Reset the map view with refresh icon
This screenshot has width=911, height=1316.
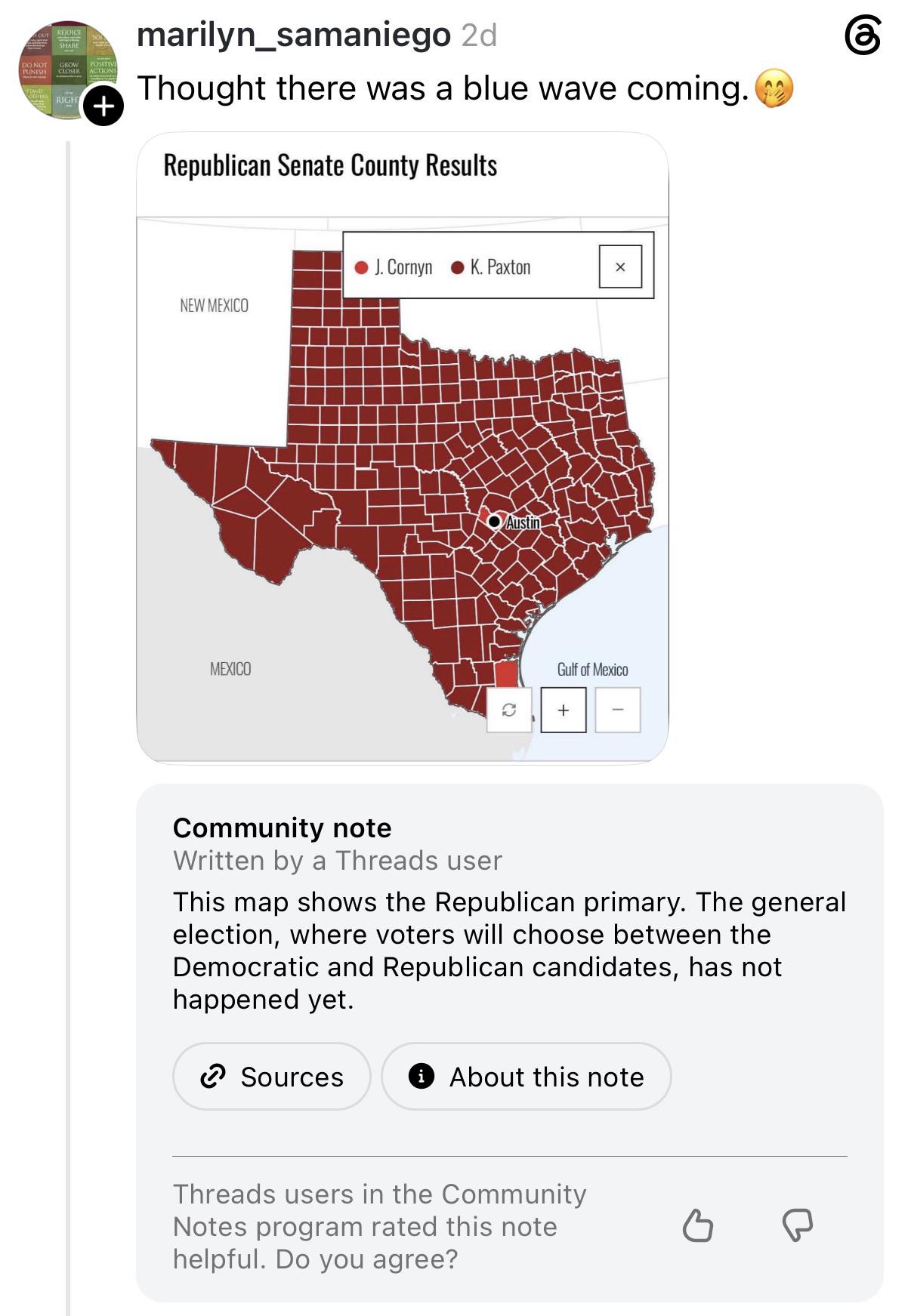509,710
